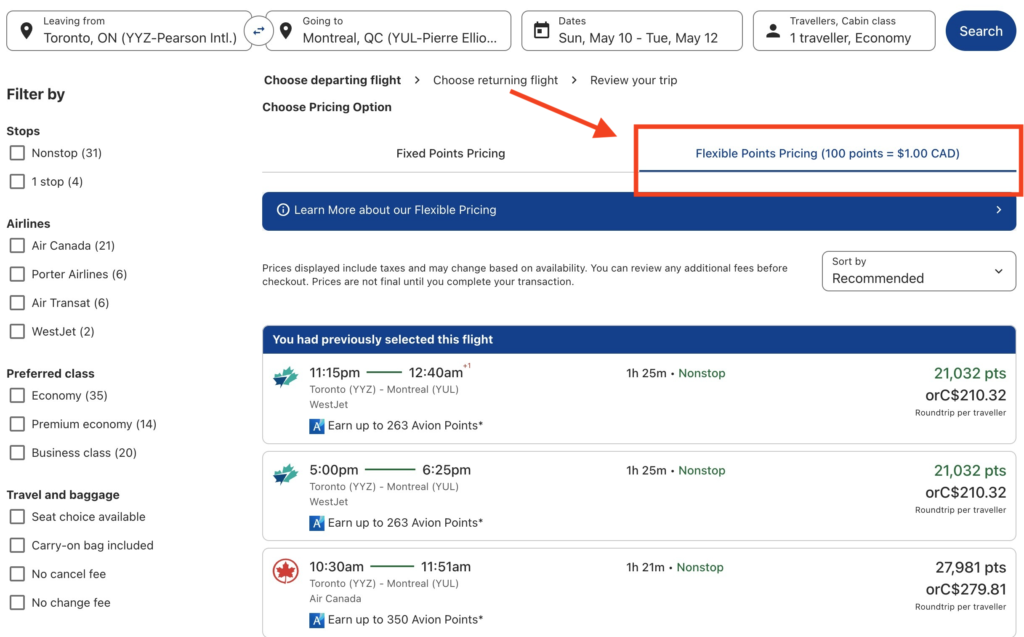Switch to the Fixed Points Pricing tab
1024x637 pixels.
click(x=450, y=153)
